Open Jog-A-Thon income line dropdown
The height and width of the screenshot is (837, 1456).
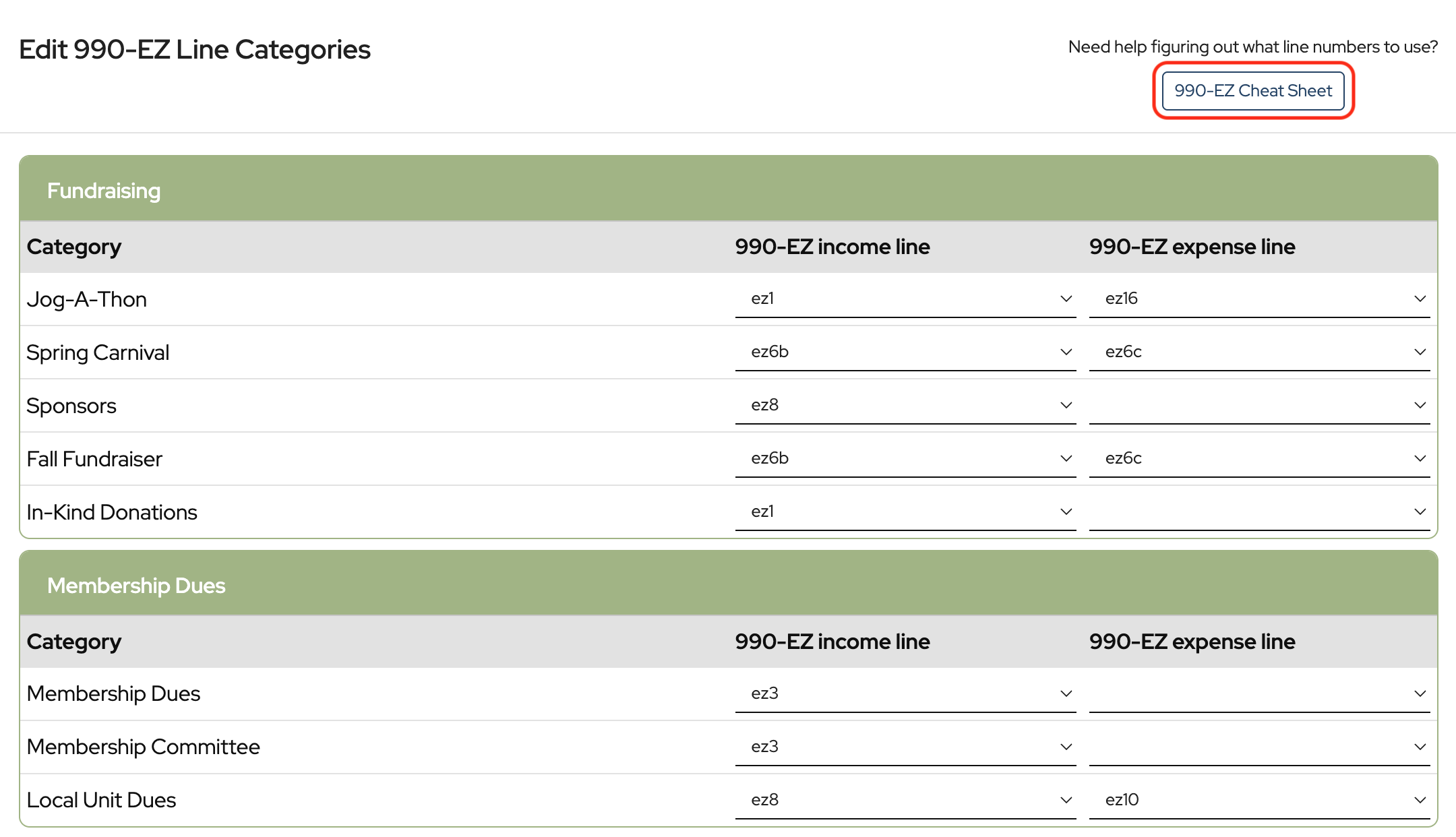point(905,299)
